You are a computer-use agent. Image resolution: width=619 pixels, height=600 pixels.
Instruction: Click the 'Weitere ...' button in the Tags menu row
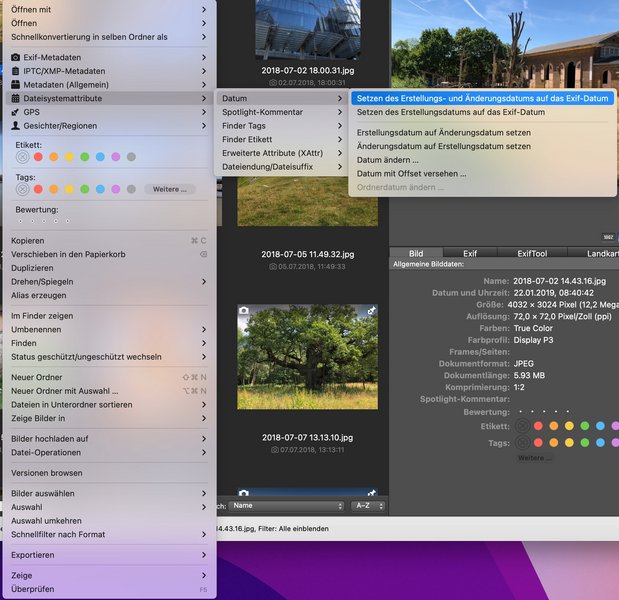169,189
